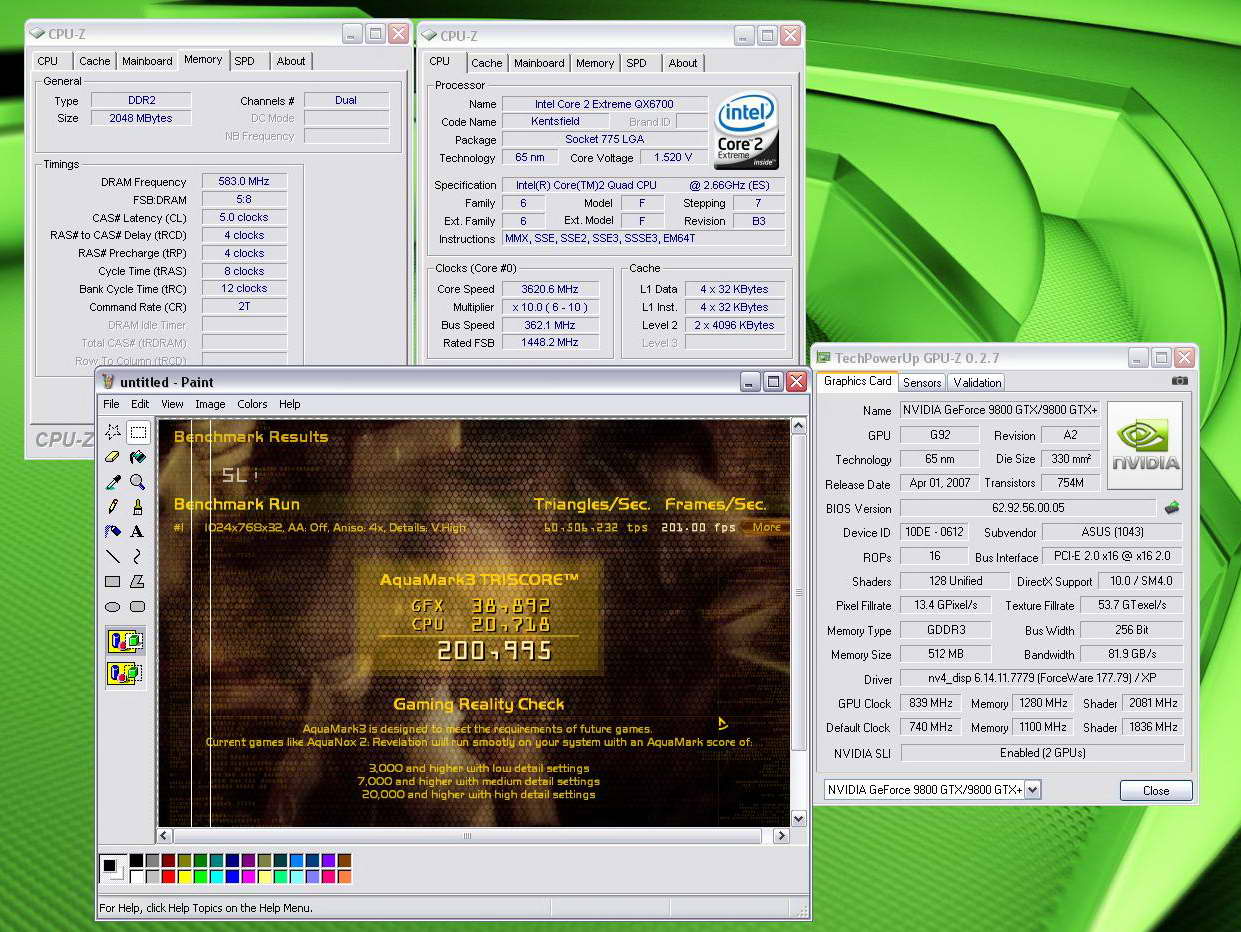Pick the red color swatch in palette
1241x932 pixels.
(x=168, y=877)
